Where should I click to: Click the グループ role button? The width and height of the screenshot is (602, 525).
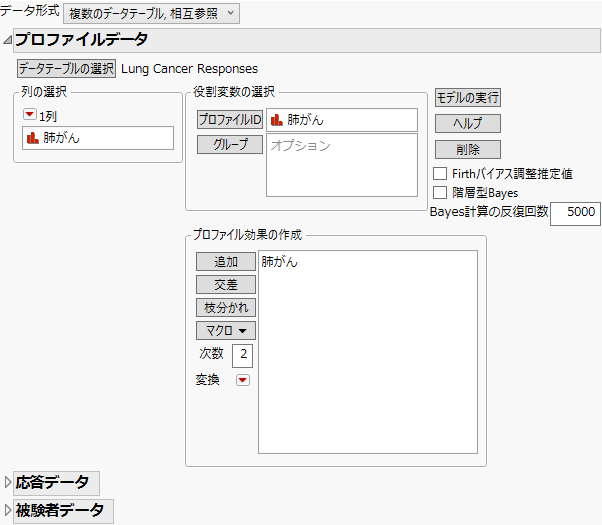click(229, 144)
